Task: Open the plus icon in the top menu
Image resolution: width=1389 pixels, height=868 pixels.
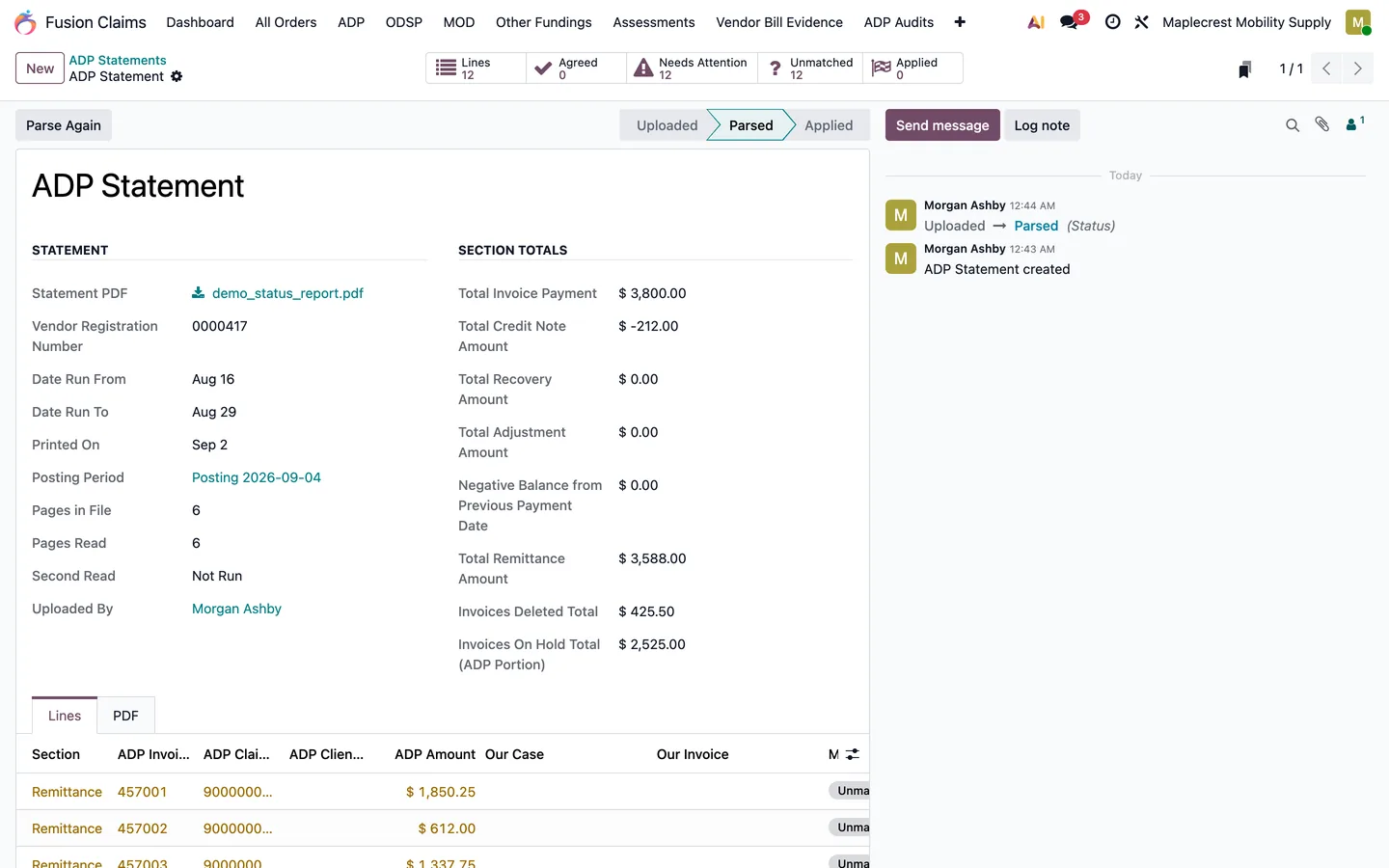Action: click(960, 22)
